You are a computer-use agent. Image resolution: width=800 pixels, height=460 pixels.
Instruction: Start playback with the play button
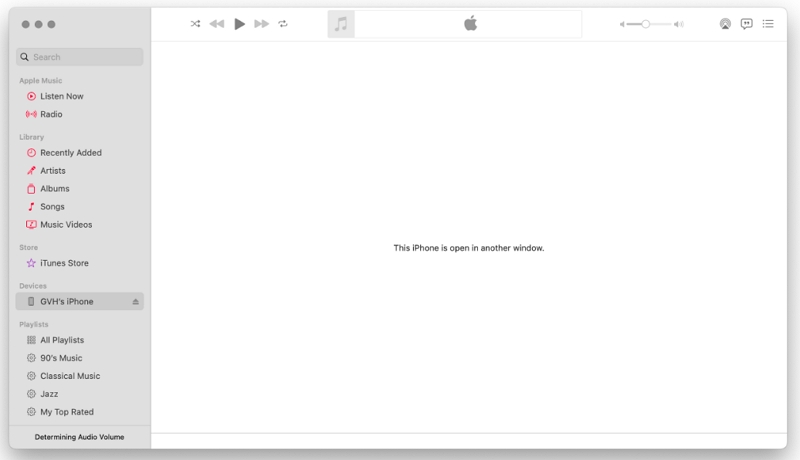click(x=239, y=23)
